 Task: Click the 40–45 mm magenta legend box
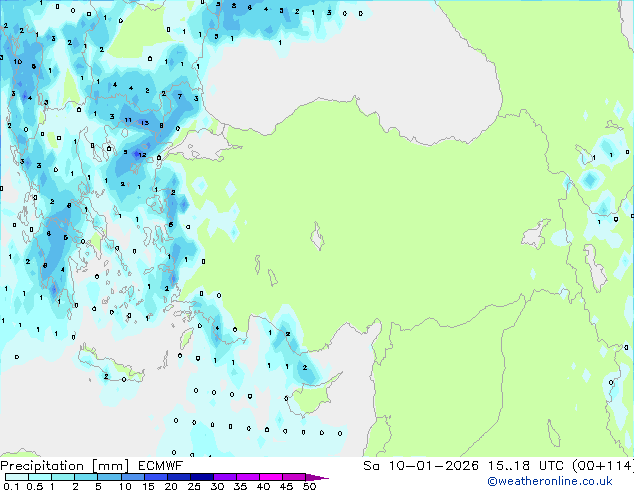[271, 477]
